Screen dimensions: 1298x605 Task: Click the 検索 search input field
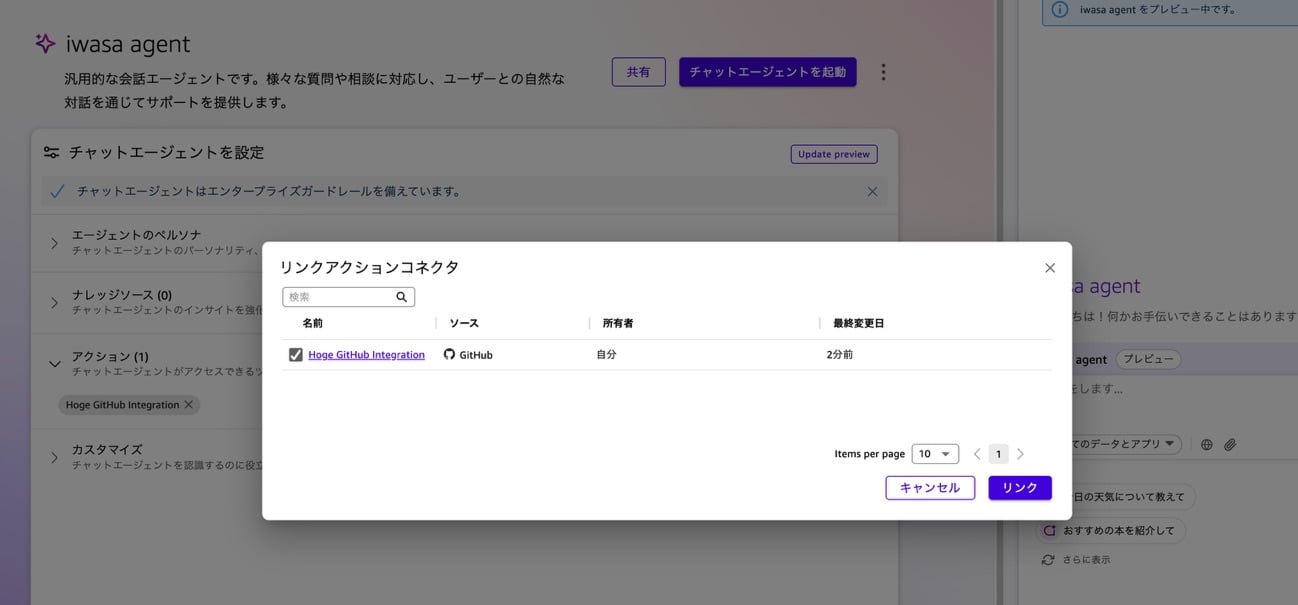339,297
